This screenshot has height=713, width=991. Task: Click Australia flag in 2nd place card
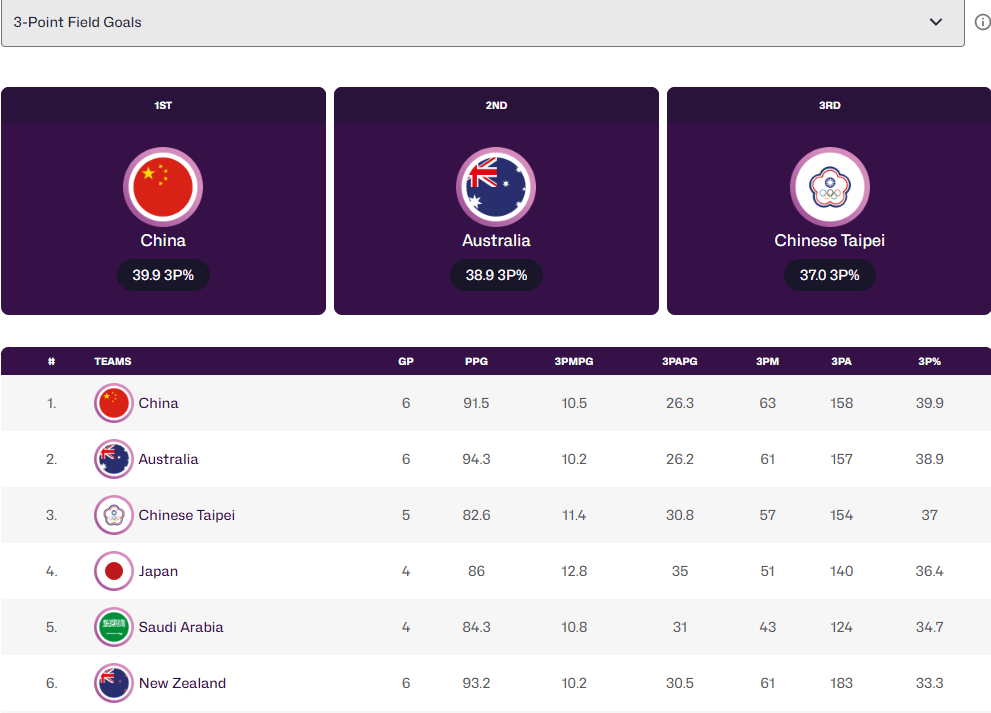click(x=496, y=187)
